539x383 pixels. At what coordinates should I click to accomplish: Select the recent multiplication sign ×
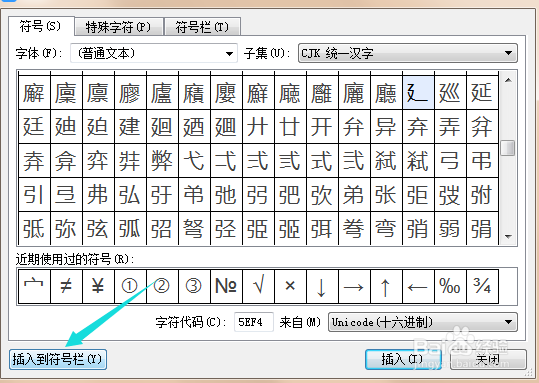(290, 286)
